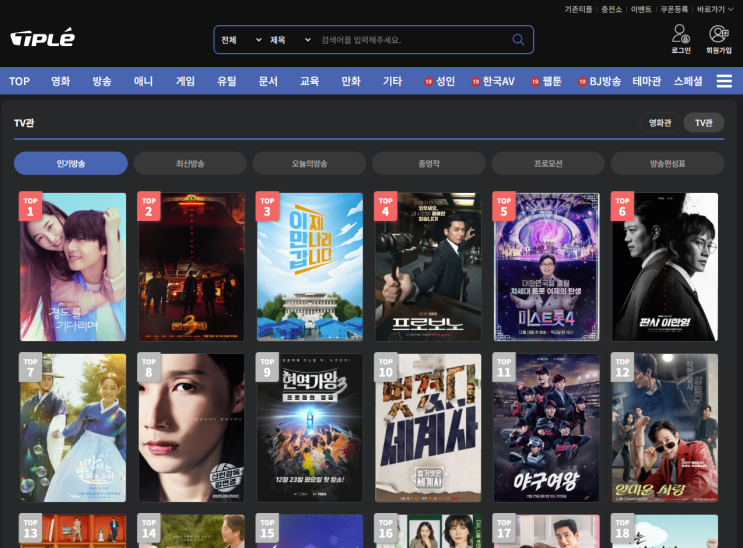The image size is (743, 548).
Task: Open the TOP 14 poster
Action: pos(191,531)
